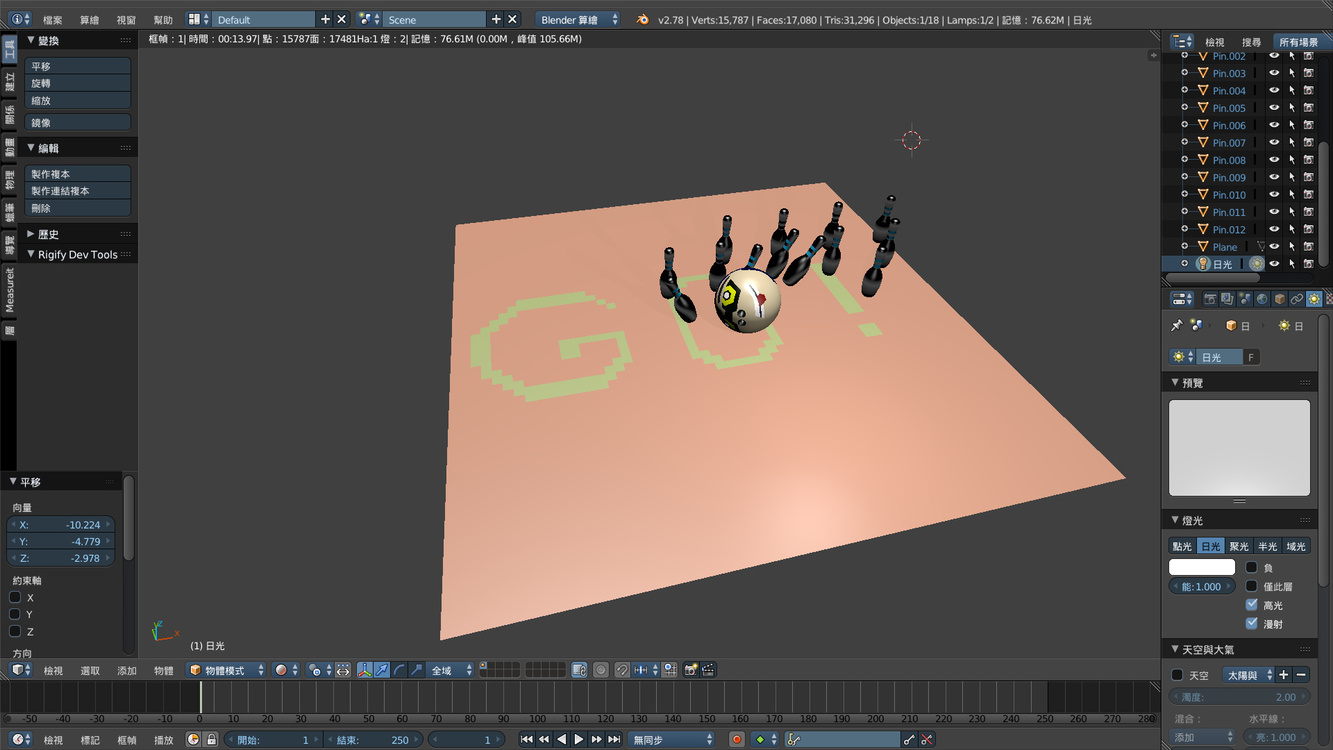This screenshot has width=1333, height=750.
Task: Toggle the X constraint axis checkbox
Action: coord(15,597)
